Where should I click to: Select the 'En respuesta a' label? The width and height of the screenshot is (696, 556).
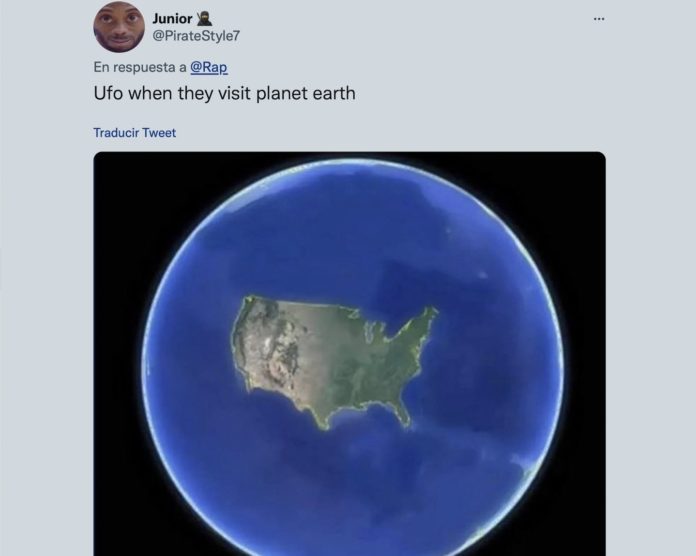coord(140,67)
